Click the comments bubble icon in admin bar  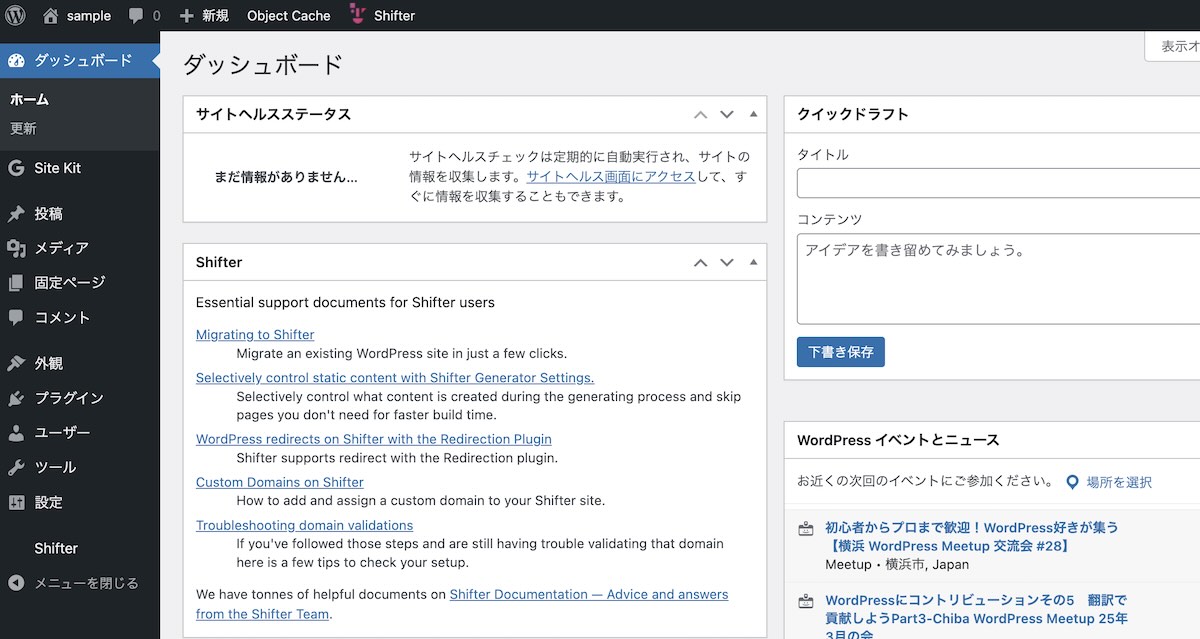[136, 16]
